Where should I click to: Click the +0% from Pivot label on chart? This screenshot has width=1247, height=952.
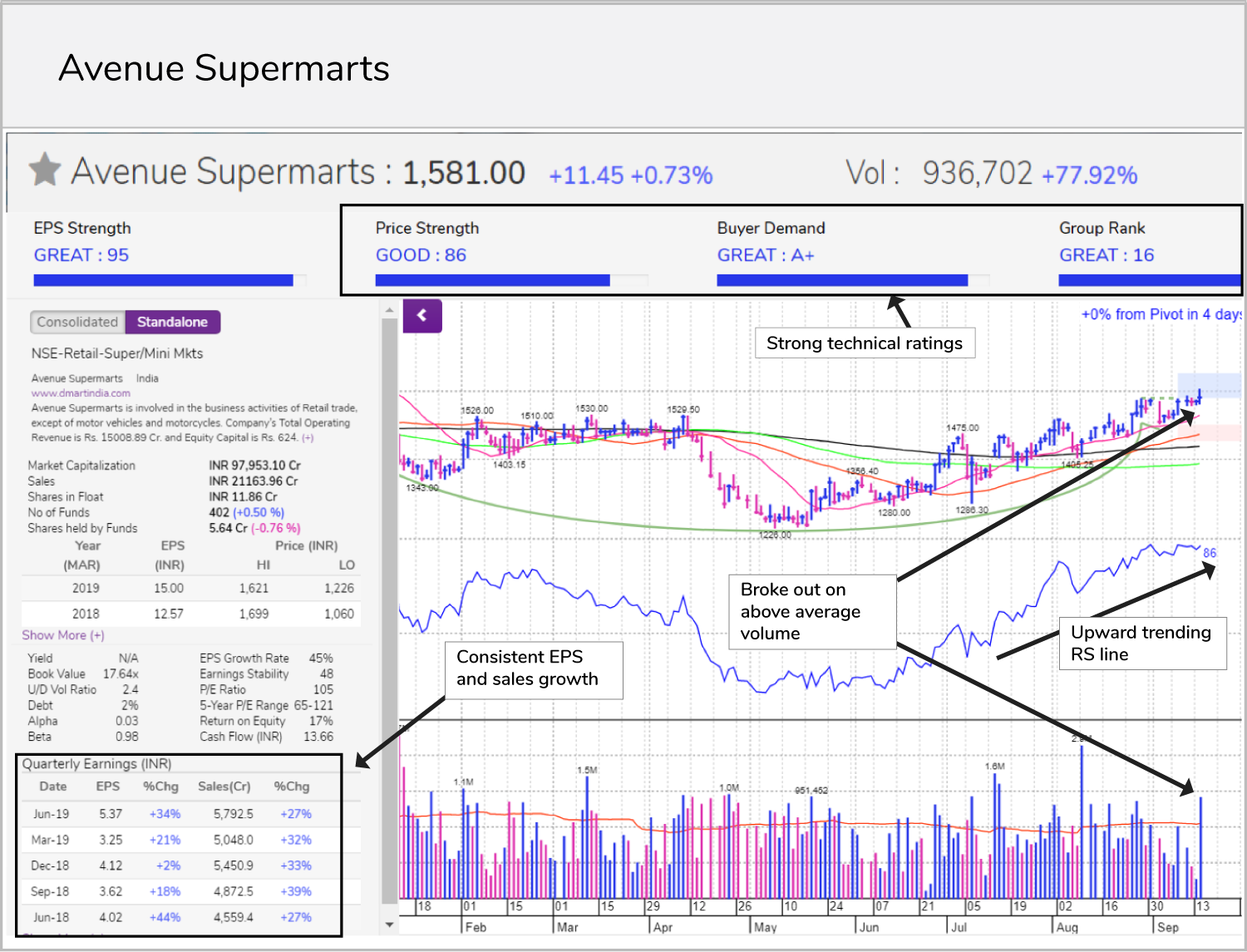[x=1161, y=314]
